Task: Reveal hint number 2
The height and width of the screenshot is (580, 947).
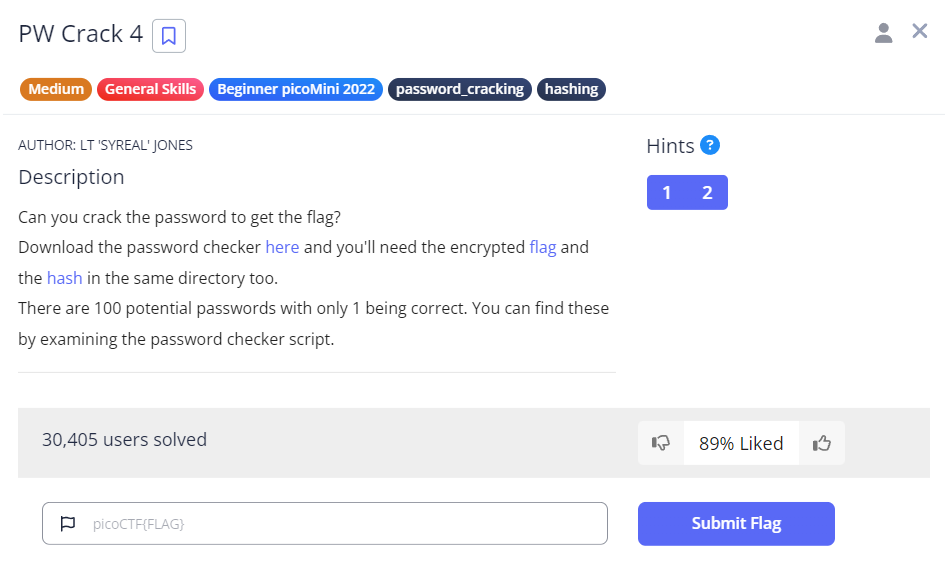Action: pyautogui.click(x=707, y=193)
